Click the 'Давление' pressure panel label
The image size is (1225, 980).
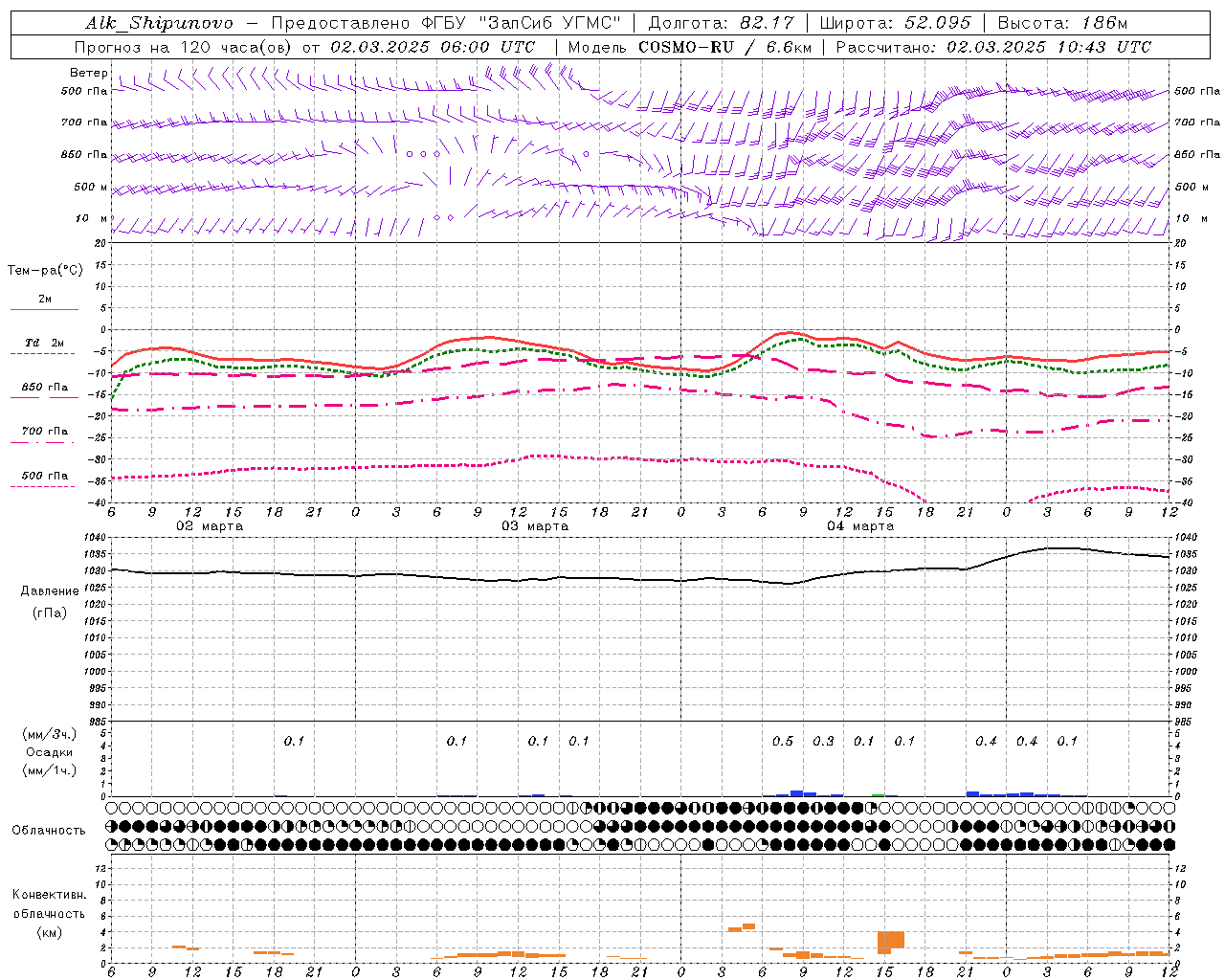50,590
